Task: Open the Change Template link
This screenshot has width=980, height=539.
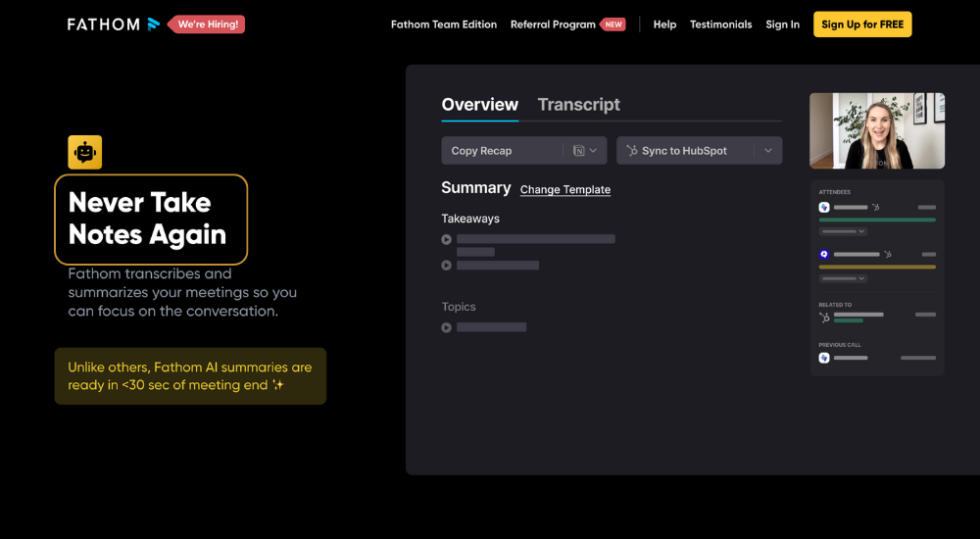Action: (565, 190)
